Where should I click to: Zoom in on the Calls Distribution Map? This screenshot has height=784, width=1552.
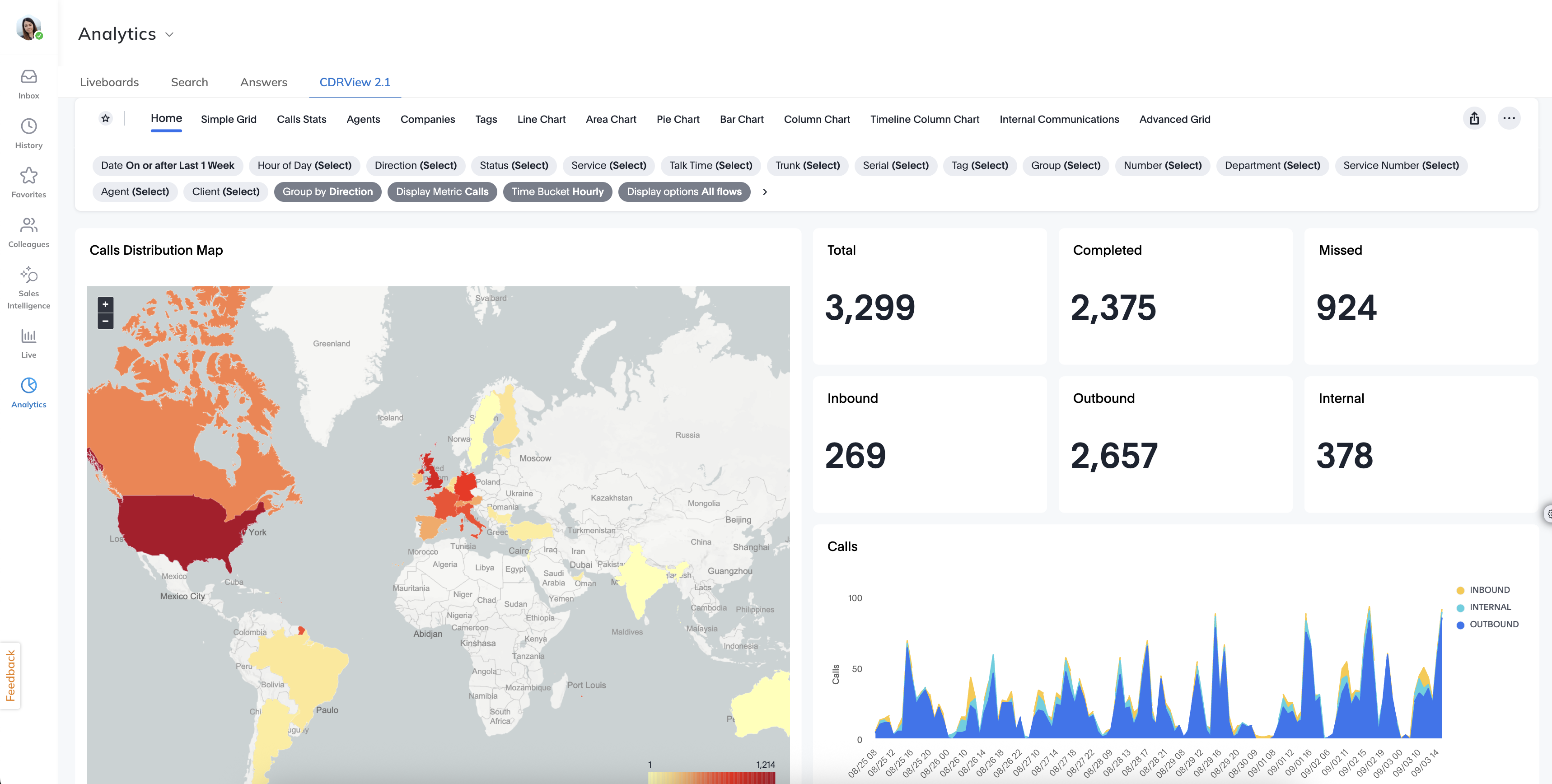click(105, 304)
